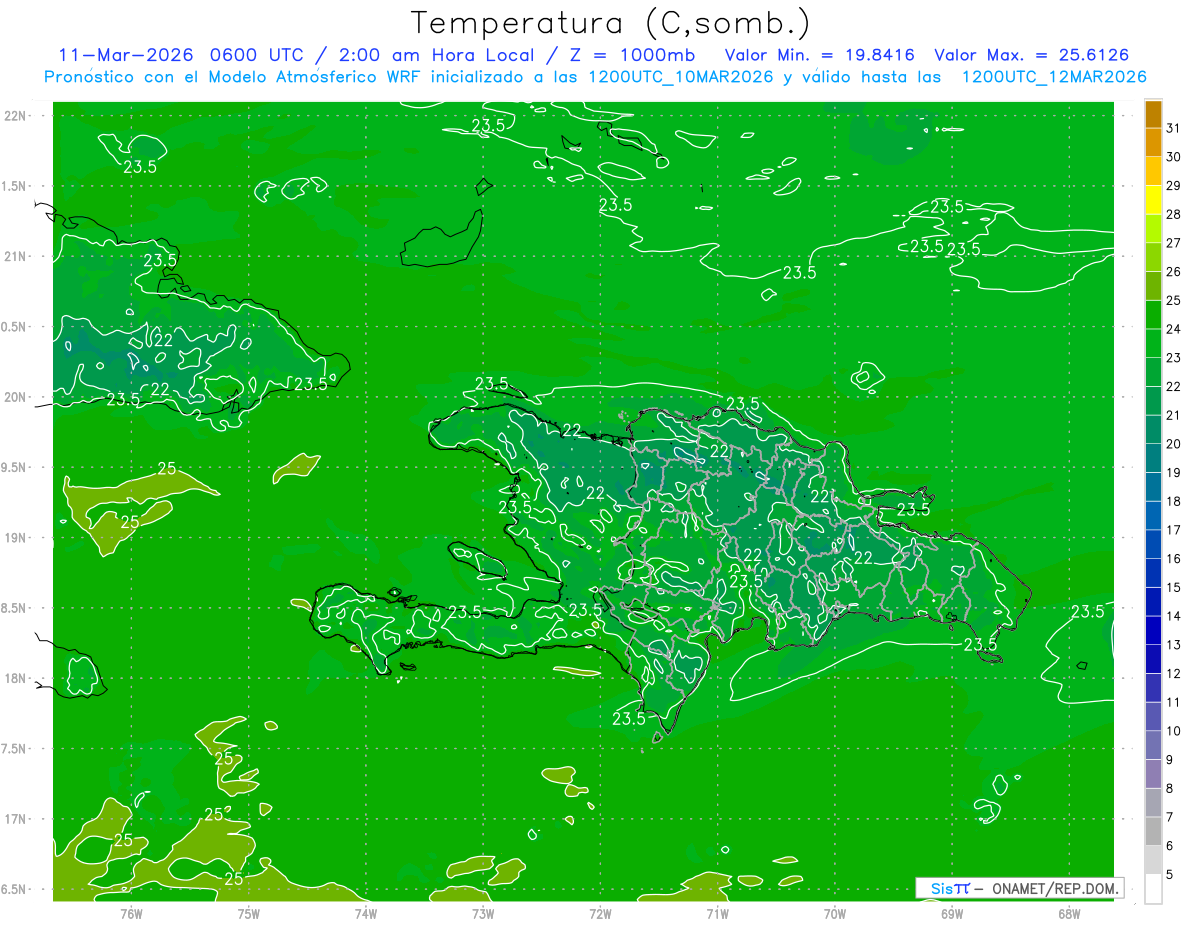
Task: Click the "Valor Min. = 19.8416" text
Action: point(819,55)
